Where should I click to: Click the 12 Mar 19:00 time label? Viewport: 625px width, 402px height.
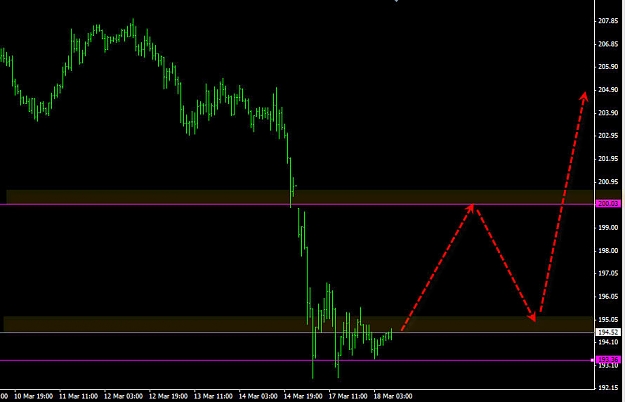(x=168, y=396)
